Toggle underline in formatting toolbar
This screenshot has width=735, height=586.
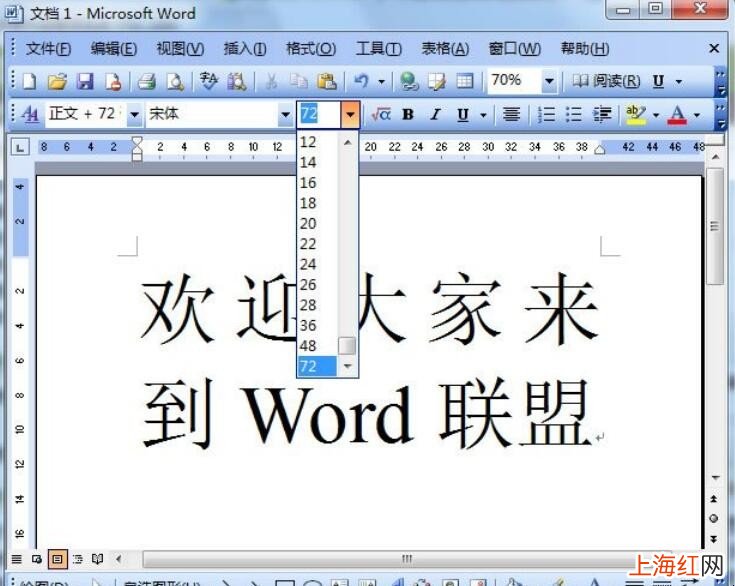[x=463, y=114]
